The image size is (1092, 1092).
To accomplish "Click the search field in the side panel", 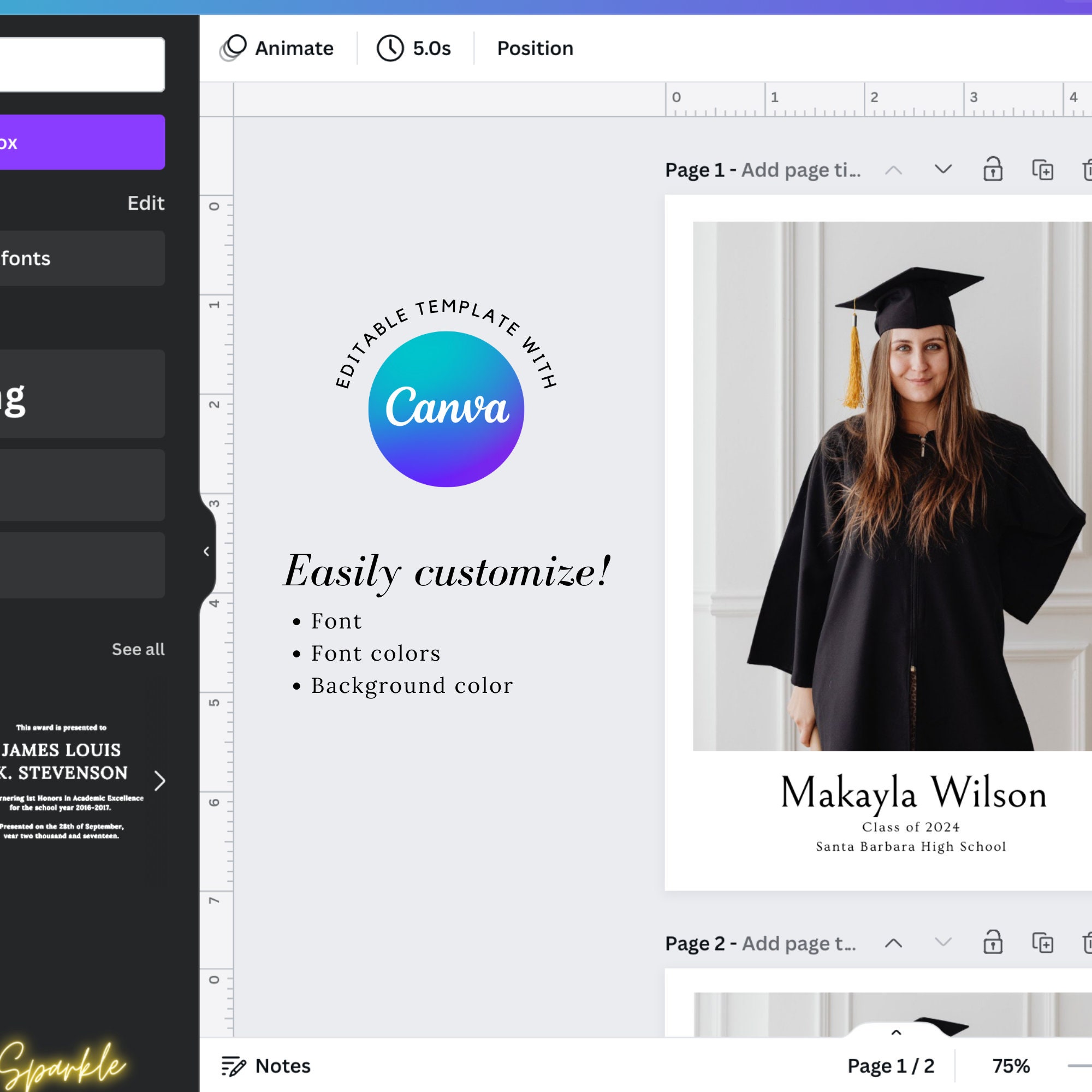I will 82,64.
